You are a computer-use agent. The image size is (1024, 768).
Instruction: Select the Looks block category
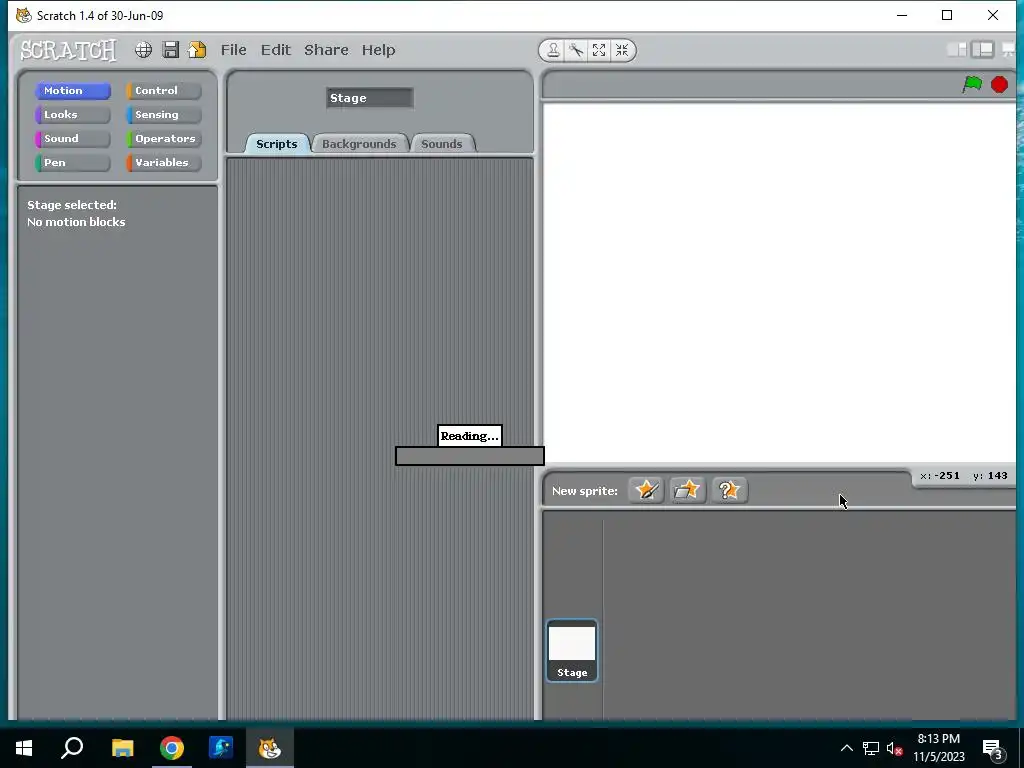(x=72, y=115)
